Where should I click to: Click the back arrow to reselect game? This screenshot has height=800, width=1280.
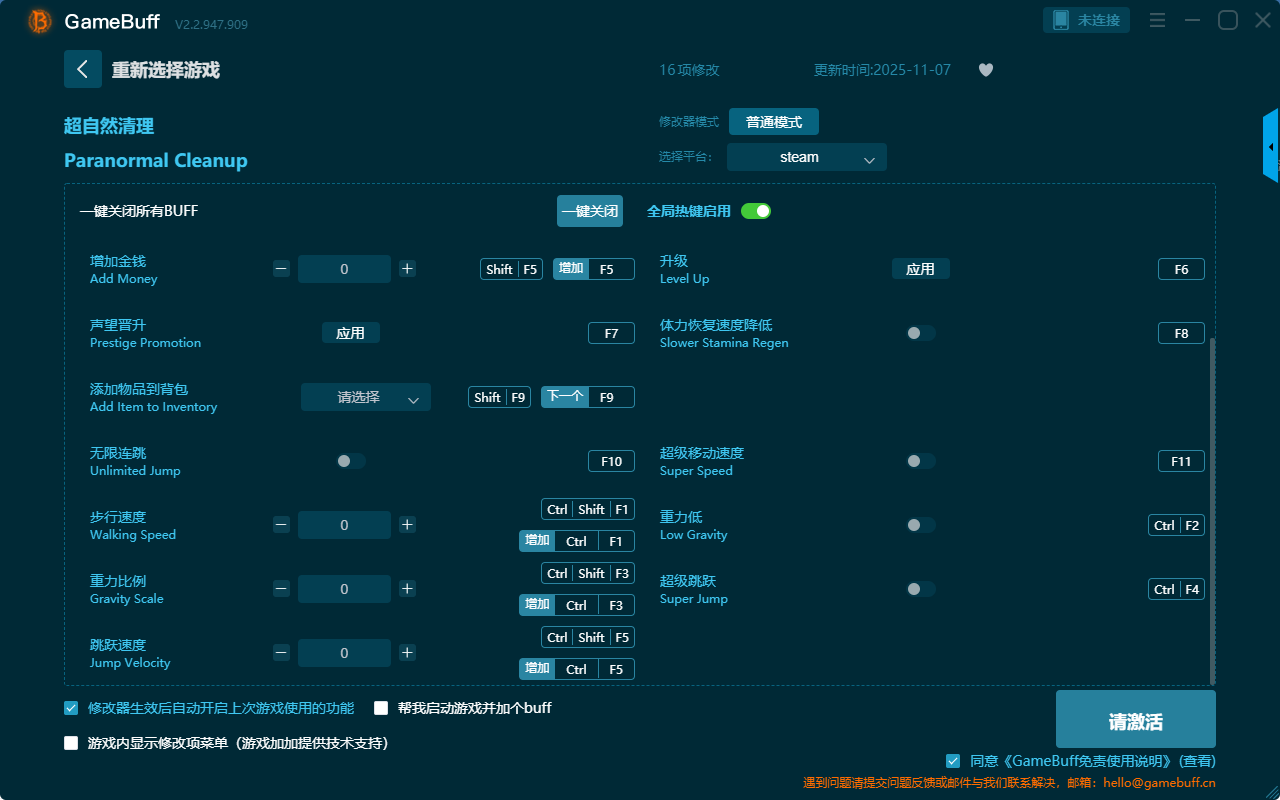pyautogui.click(x=82, y=69)
